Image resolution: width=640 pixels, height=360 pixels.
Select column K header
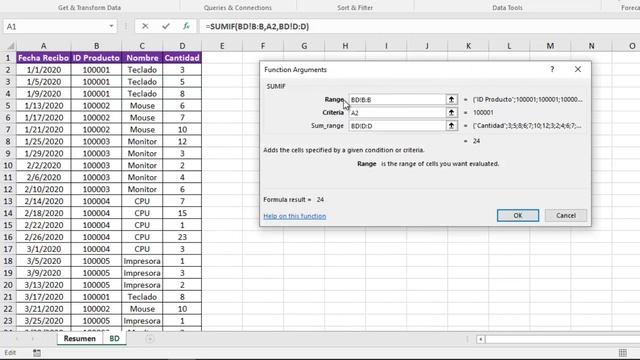point(468,46)
